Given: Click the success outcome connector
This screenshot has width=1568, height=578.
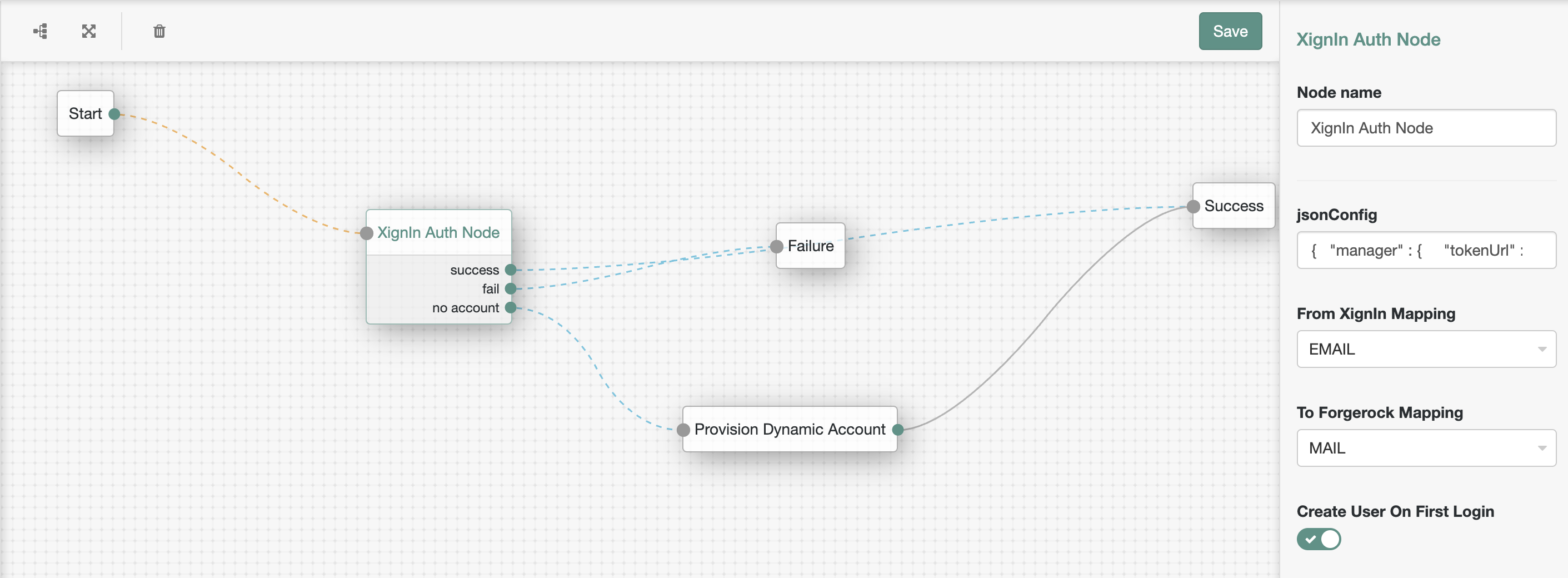Looking at the screenshot, I should [x=511, y=270].
